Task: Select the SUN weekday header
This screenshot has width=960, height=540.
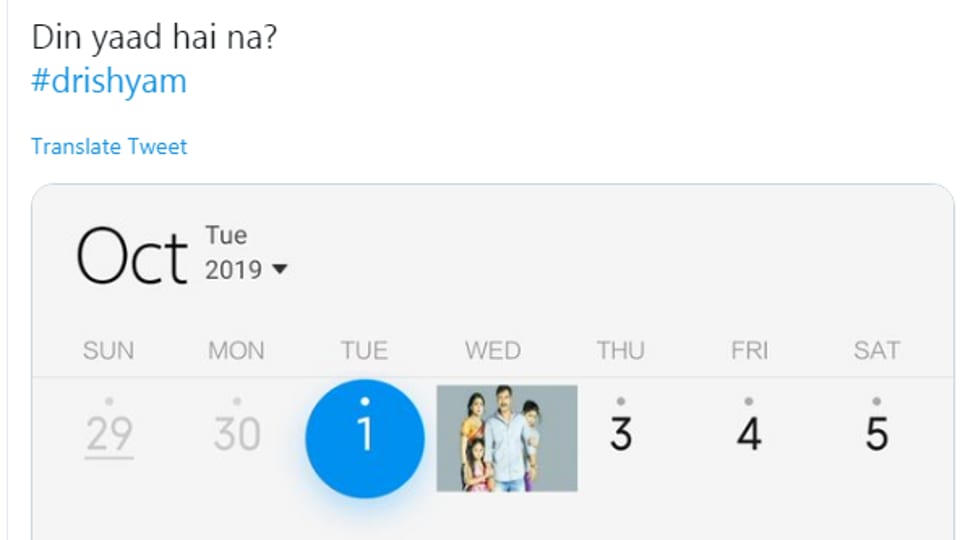Action: tap(109, 351)
